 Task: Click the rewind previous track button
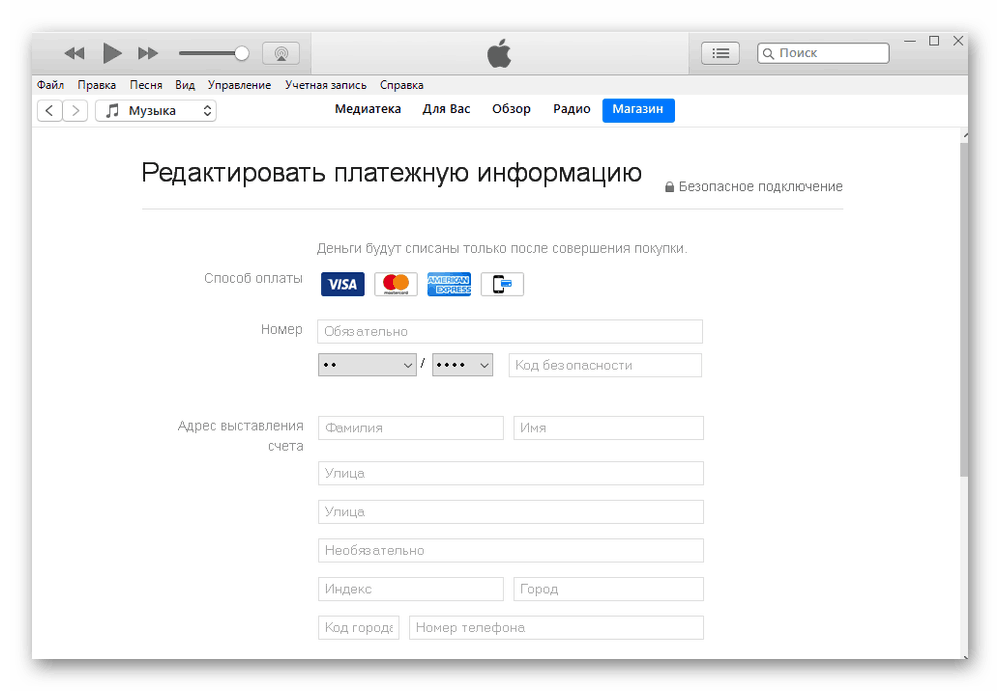point(75,53)
